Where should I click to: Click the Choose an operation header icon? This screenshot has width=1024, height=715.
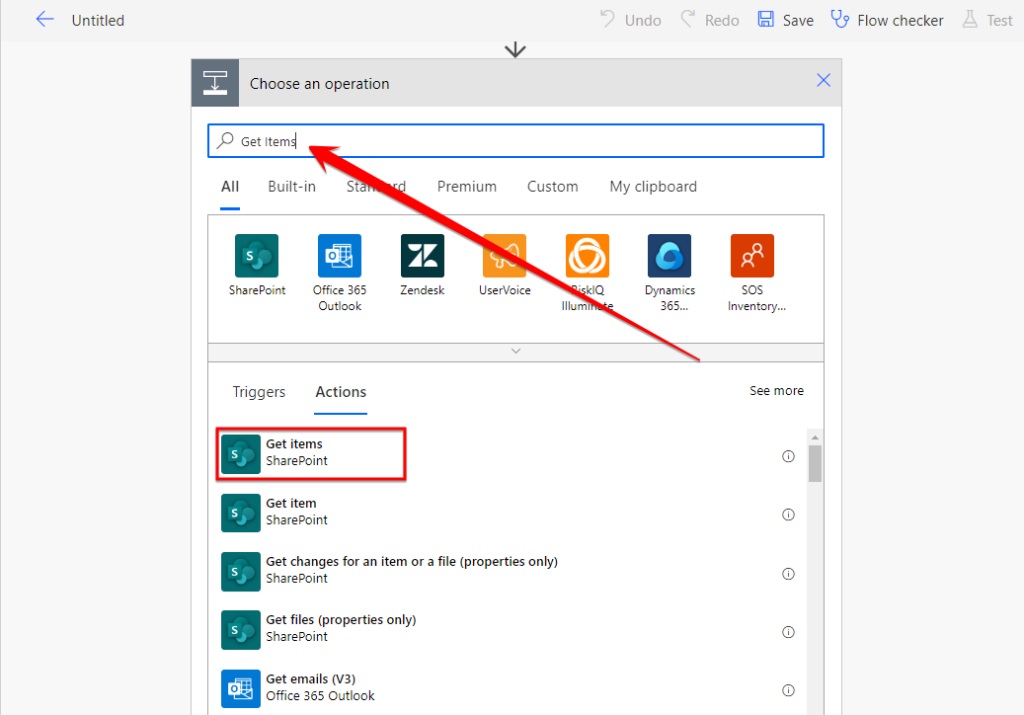215,83
